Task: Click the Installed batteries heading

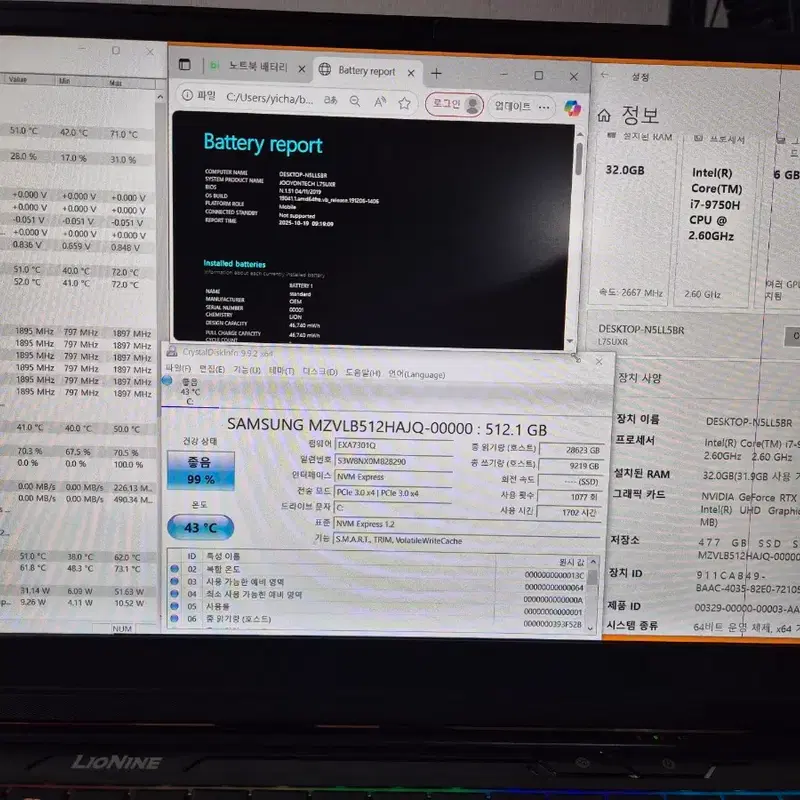Action: [x=234, y=264]
